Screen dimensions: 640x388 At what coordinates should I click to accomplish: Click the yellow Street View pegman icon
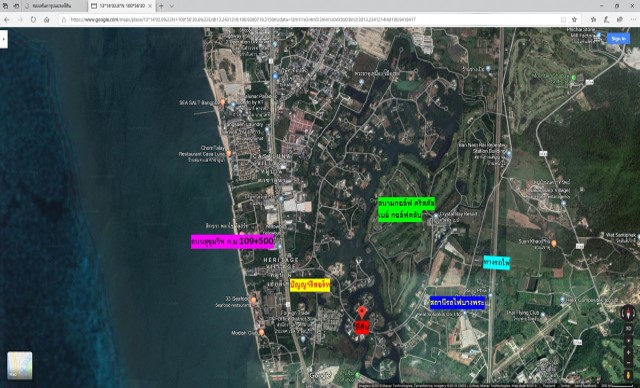[628, 375]
